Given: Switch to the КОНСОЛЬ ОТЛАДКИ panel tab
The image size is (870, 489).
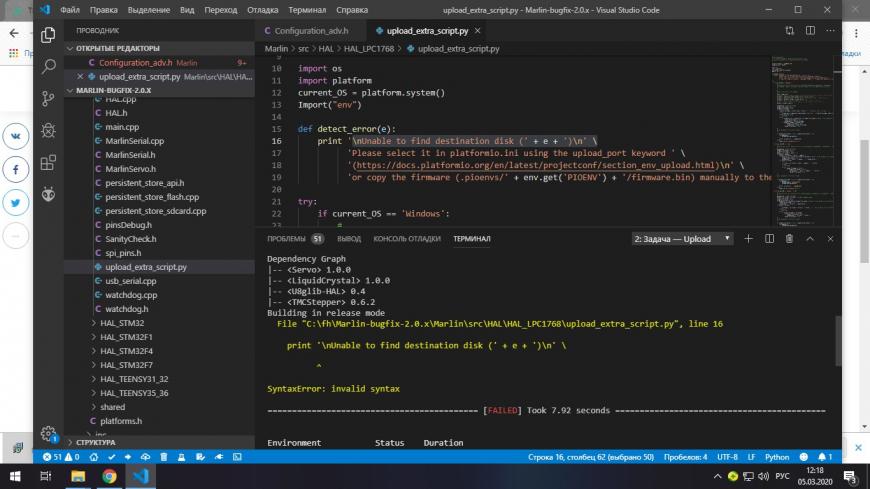Looking at the screenshot, I should pyautogui.click(x=407, y=239).
